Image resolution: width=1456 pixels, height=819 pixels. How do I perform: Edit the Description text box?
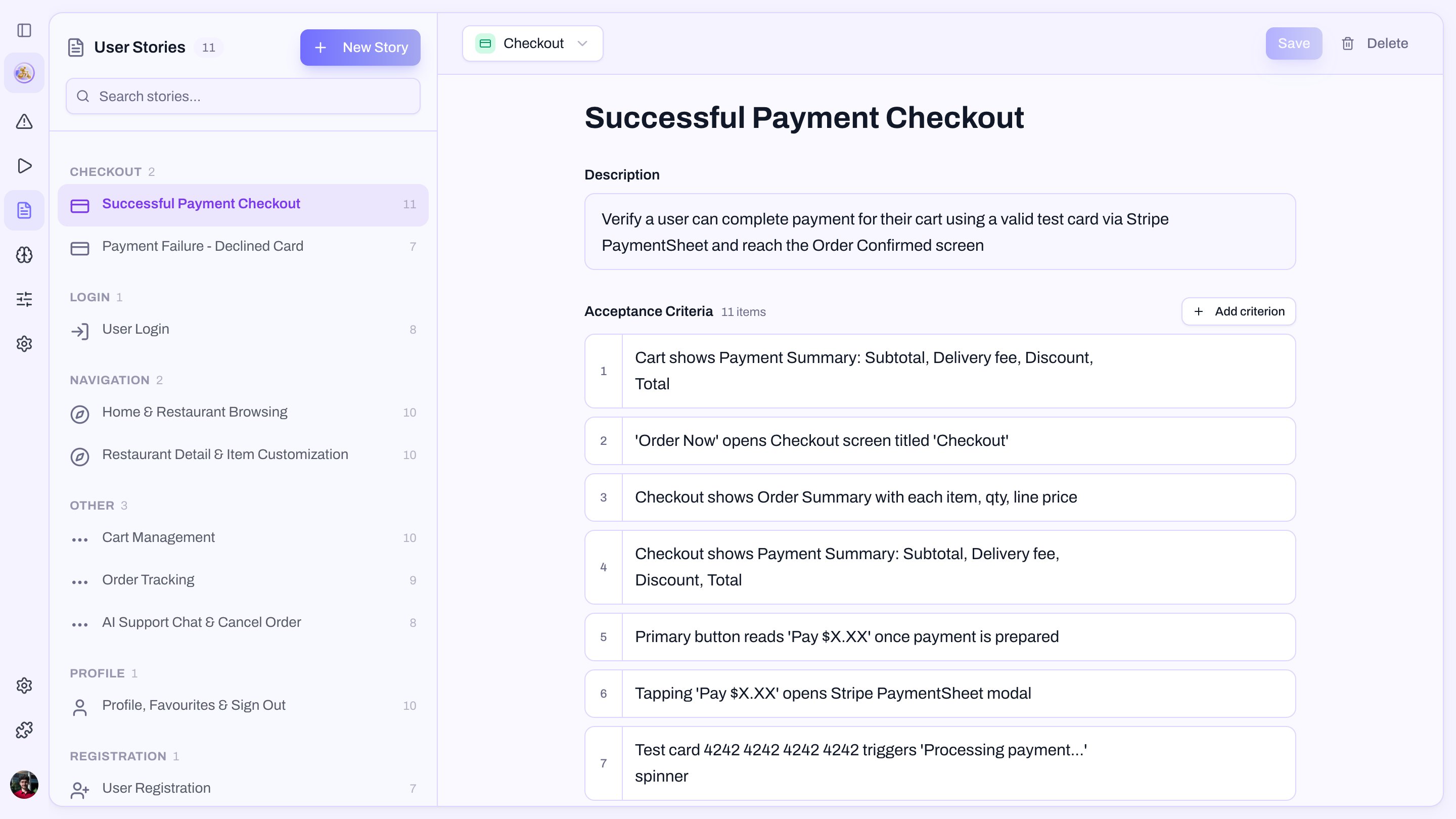pyautogui.click(x=940, y=232)
